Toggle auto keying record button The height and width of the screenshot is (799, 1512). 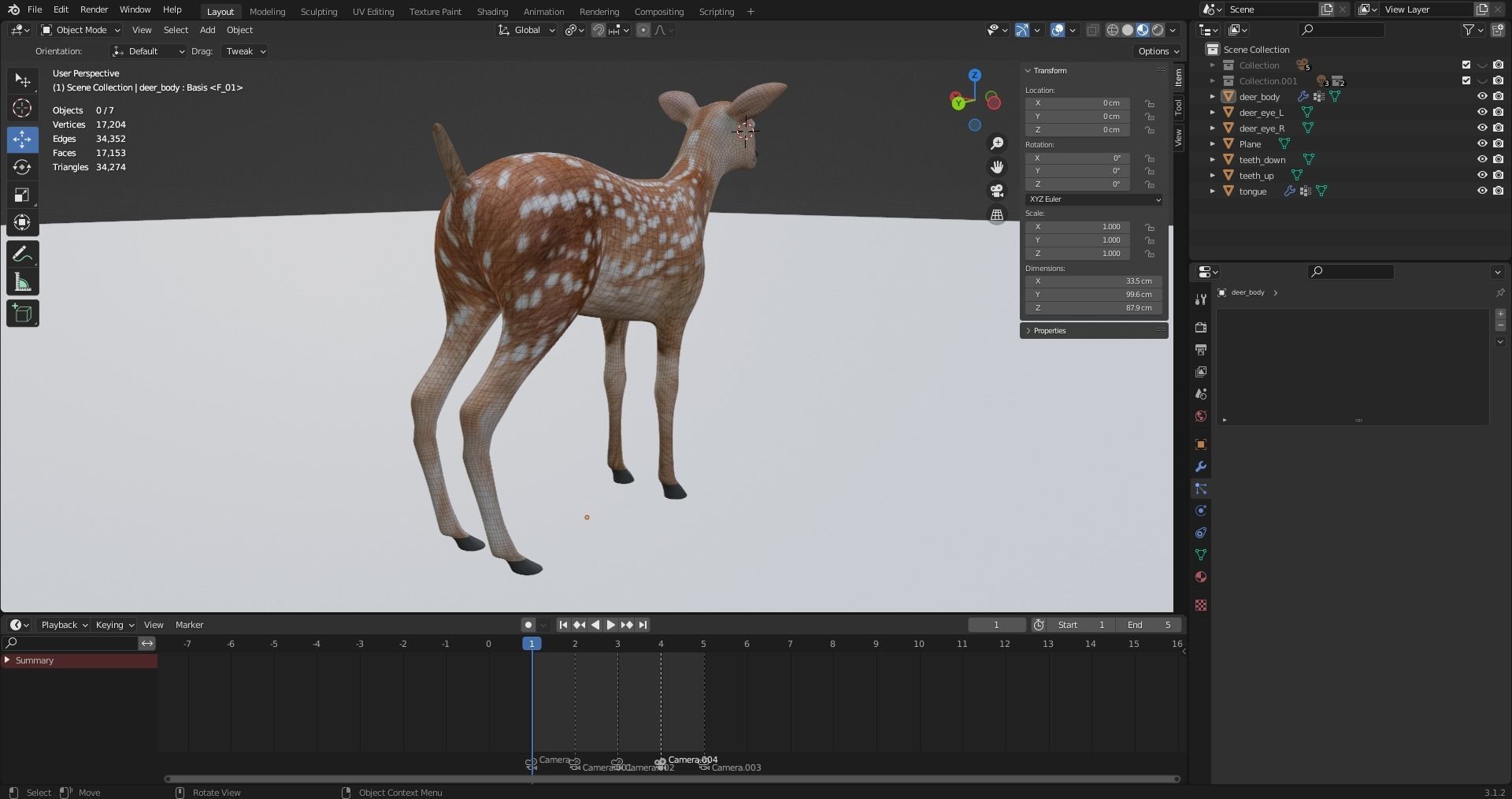[x=528, y=625]
